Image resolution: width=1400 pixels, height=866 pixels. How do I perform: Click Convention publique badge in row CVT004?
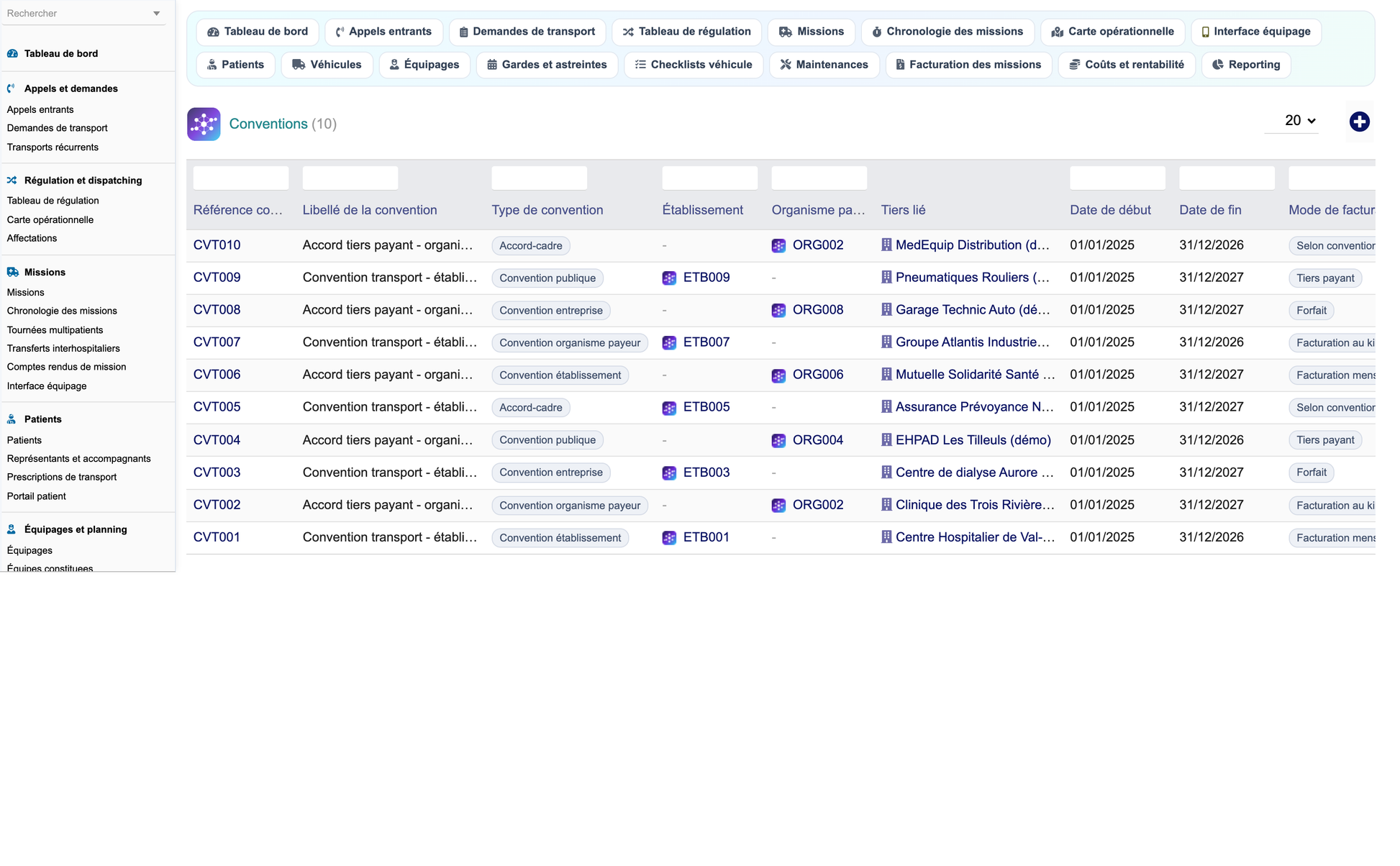pyautogui.click(x=547, y=440)
